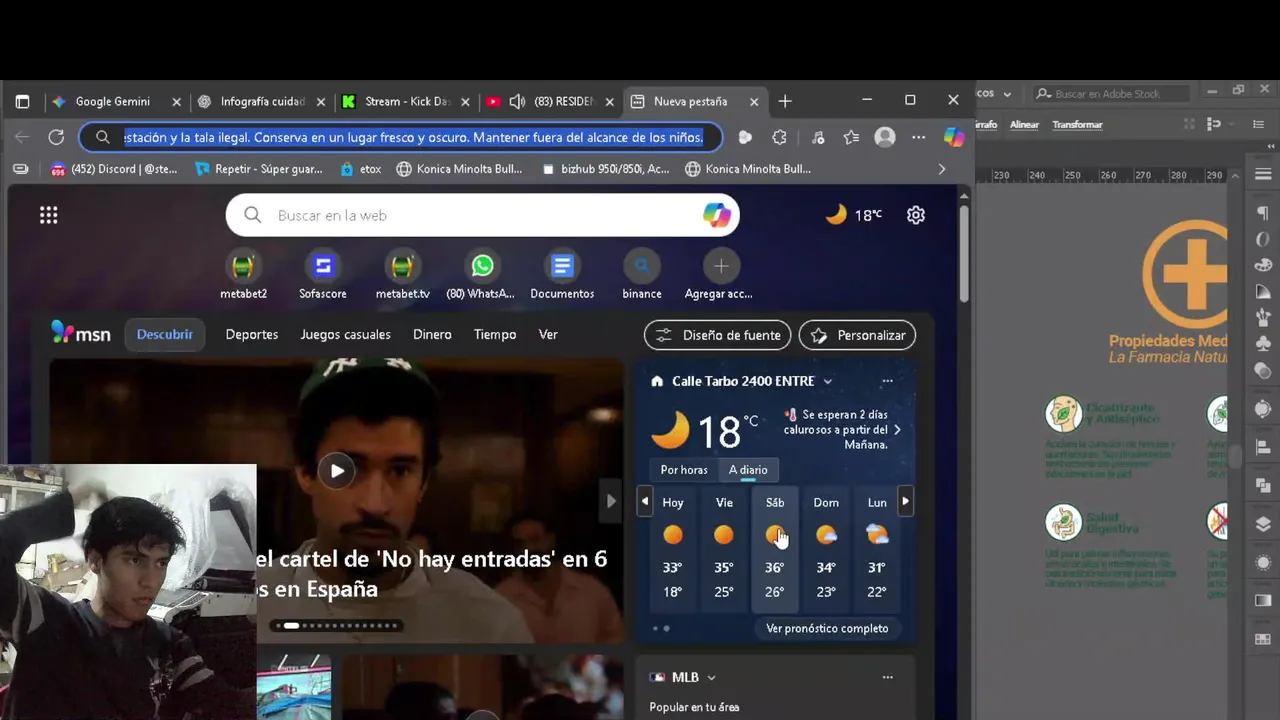The width and height of the screenshot is (1280, 720).
Task: Mute the YouTube tab speaker icon
Action: click(517, 101)
